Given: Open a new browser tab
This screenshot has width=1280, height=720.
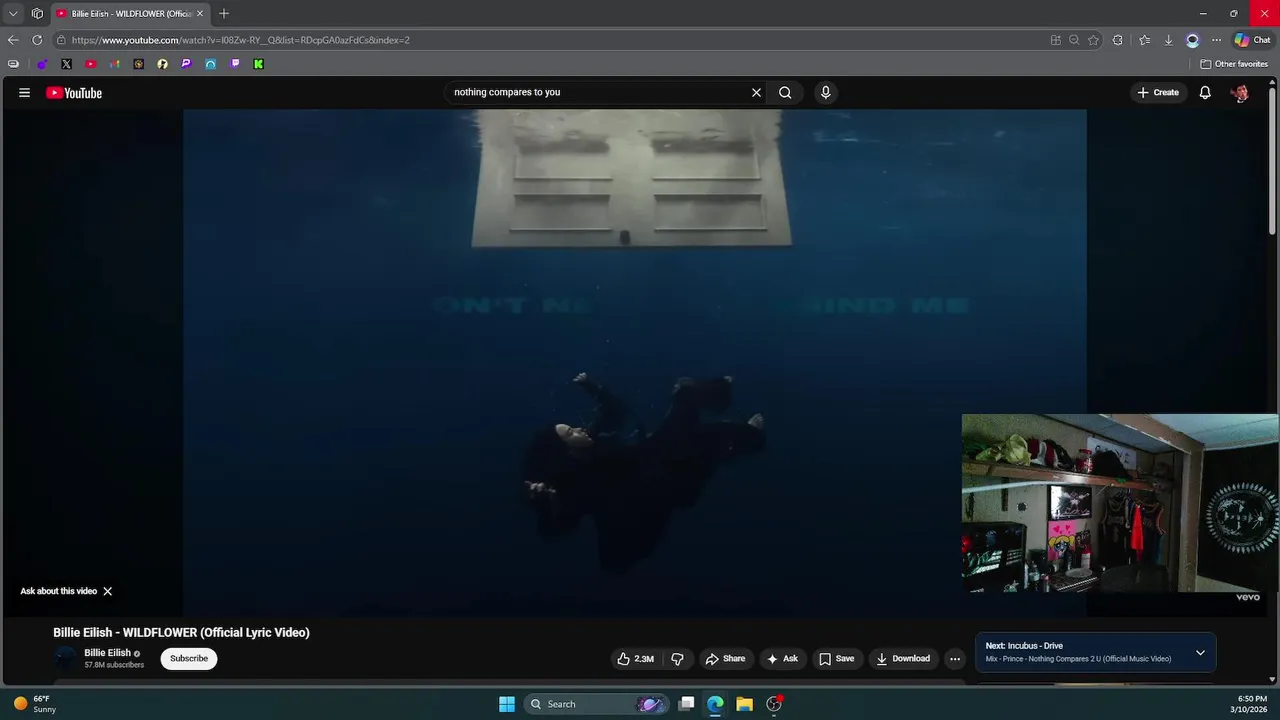Looking at the screenshot, I should click(224, 13).
